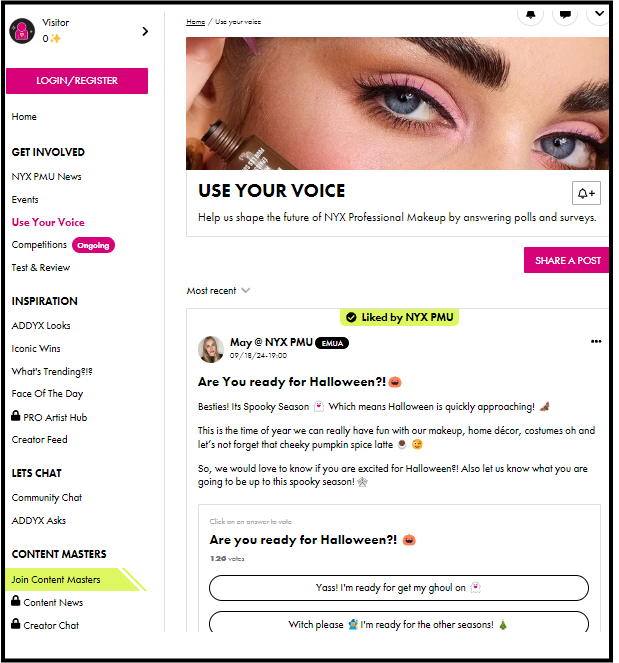619x663 pixels.
Task: Click the Visitor profile avatar
Action: click(x=22, y=31)
